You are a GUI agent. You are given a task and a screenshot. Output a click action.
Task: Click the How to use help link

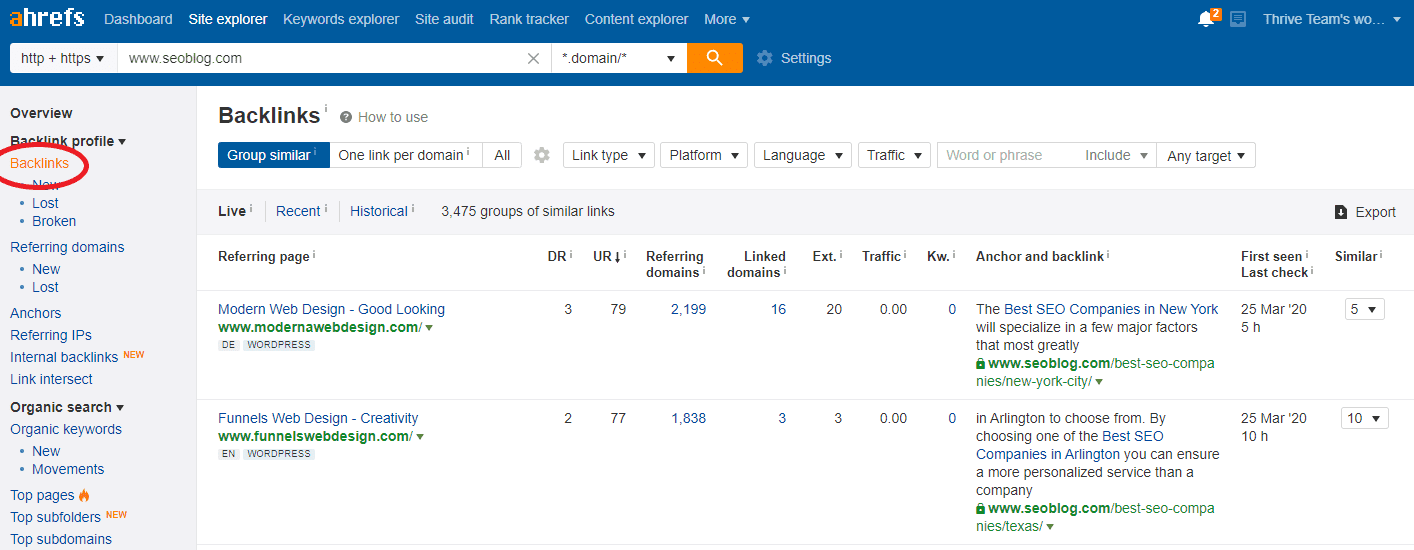point(384,117)
